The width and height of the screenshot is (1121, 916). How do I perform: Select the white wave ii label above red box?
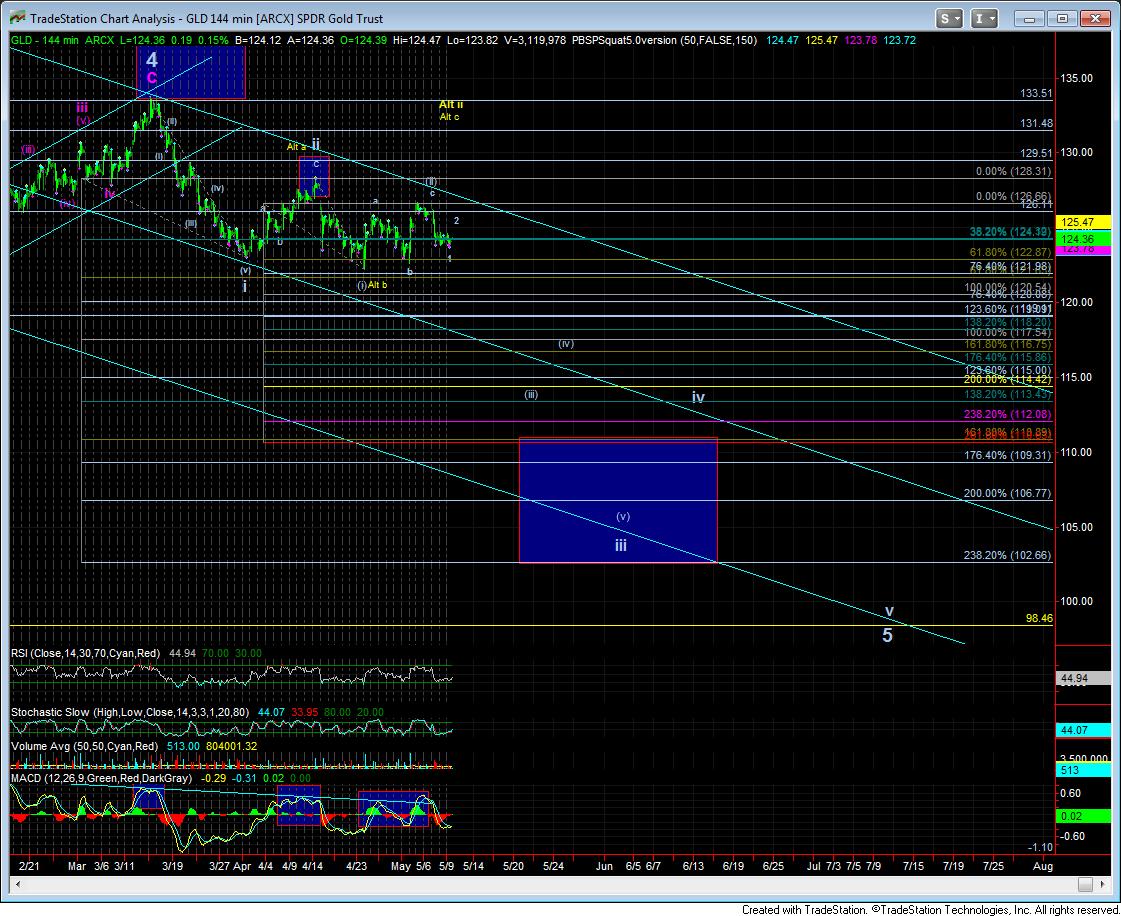(315, 144)
